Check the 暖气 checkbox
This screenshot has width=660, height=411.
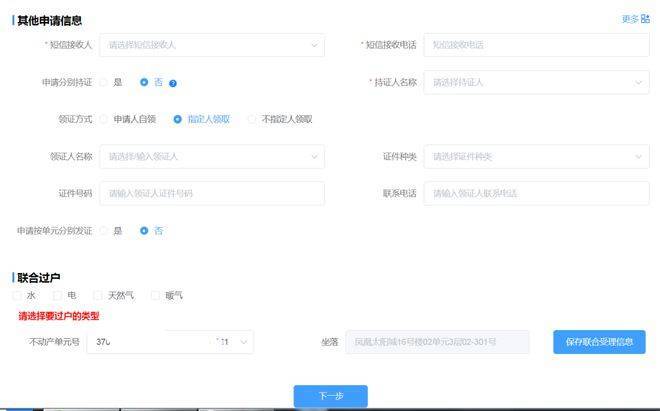pyautogui.click(x=155, y=295)
